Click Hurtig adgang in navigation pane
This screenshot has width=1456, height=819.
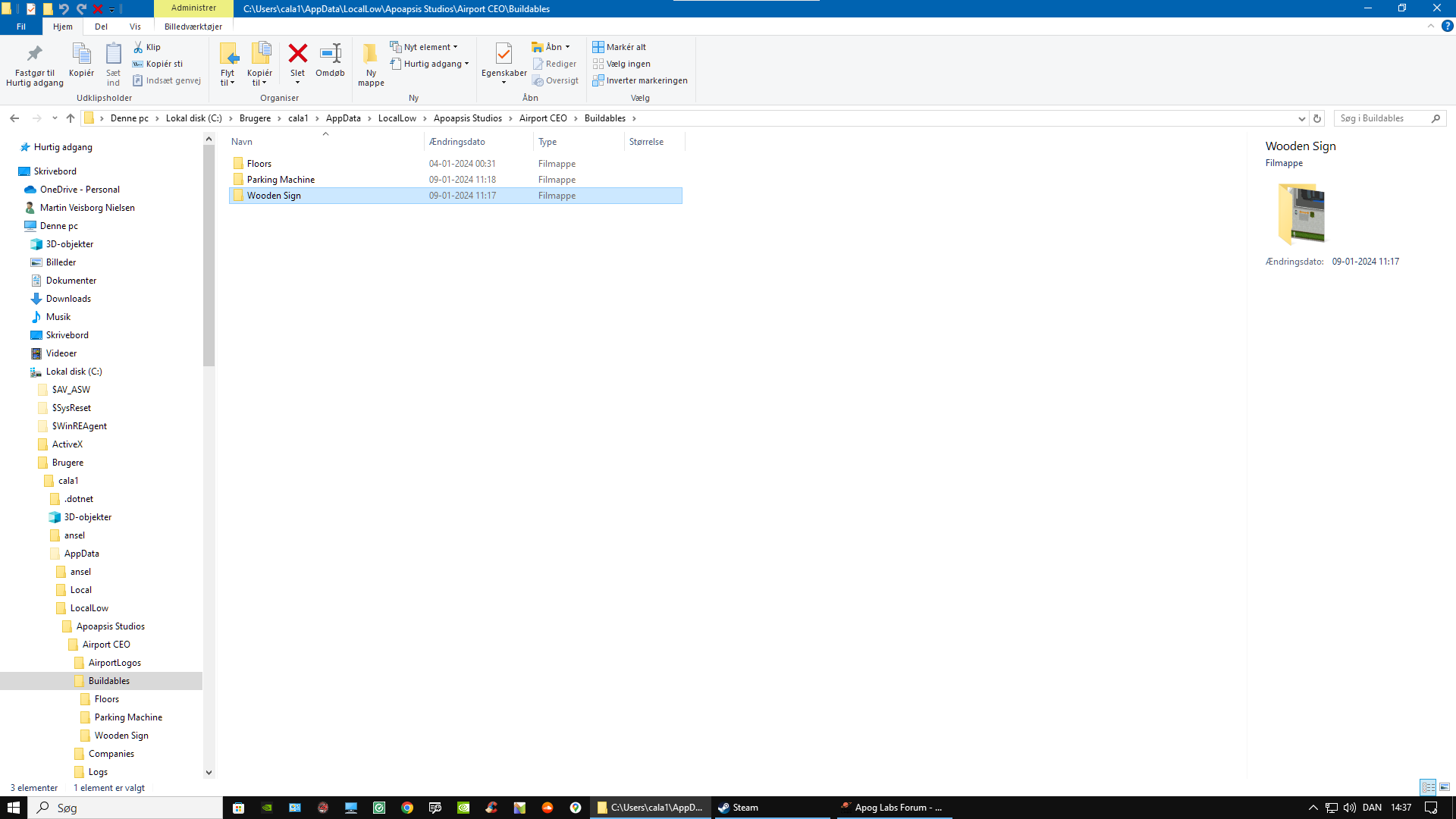click(63, 147)
